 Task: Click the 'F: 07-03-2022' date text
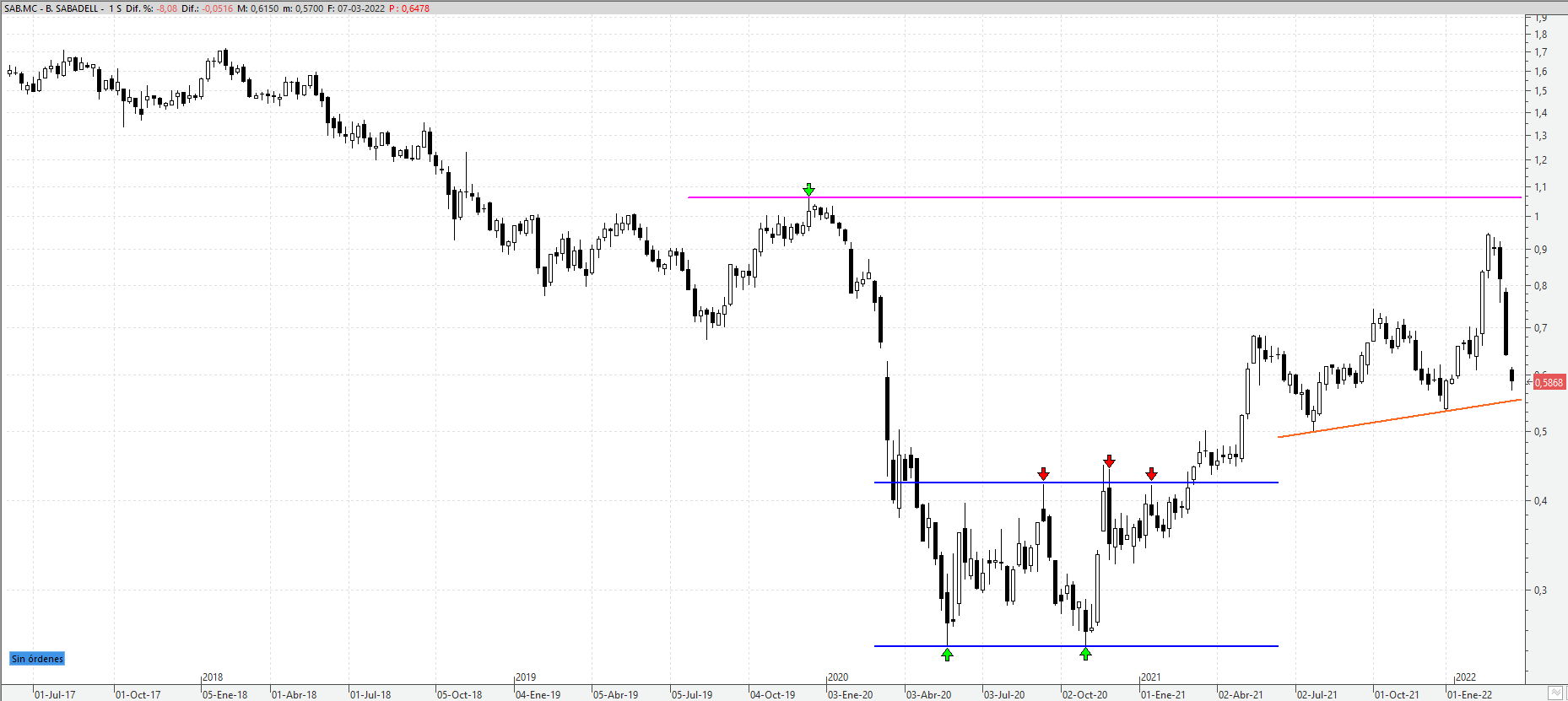pyautogui.click(x=357, y=8)
